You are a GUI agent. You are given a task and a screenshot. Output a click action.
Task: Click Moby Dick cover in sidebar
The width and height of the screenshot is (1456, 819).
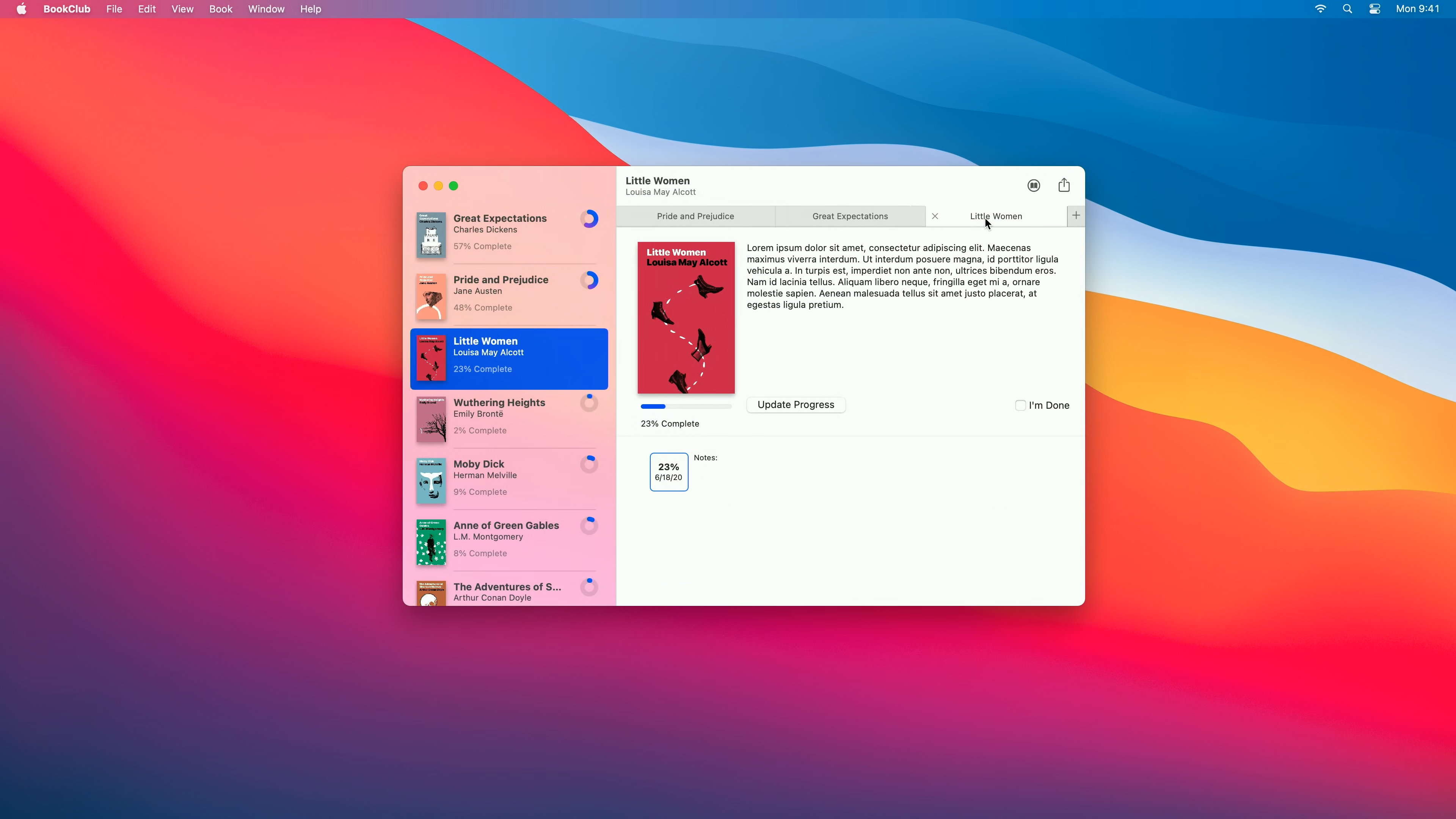point(431,481)
